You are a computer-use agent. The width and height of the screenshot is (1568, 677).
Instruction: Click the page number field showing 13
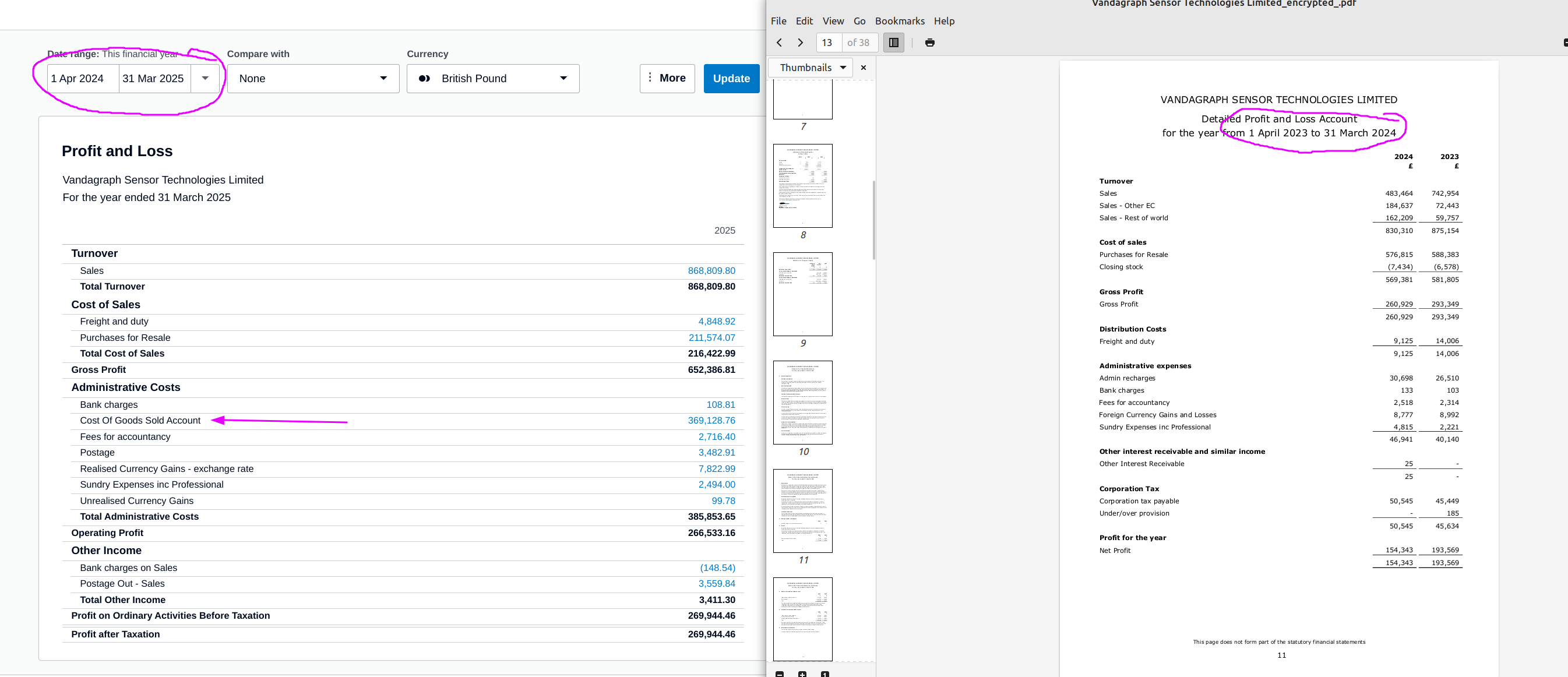tap(828, 43)
